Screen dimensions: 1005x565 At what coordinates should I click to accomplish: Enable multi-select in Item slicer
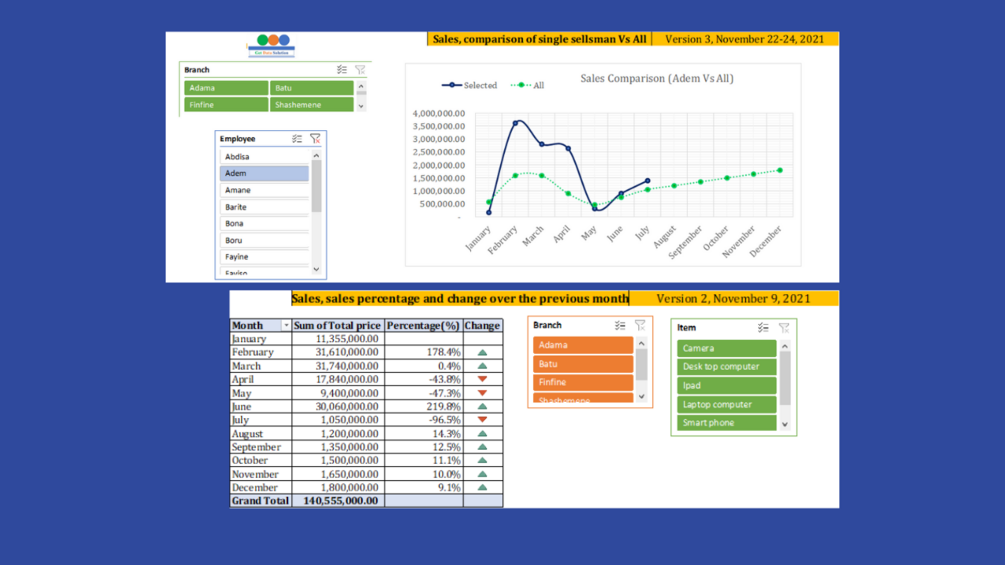coord(763,327)
